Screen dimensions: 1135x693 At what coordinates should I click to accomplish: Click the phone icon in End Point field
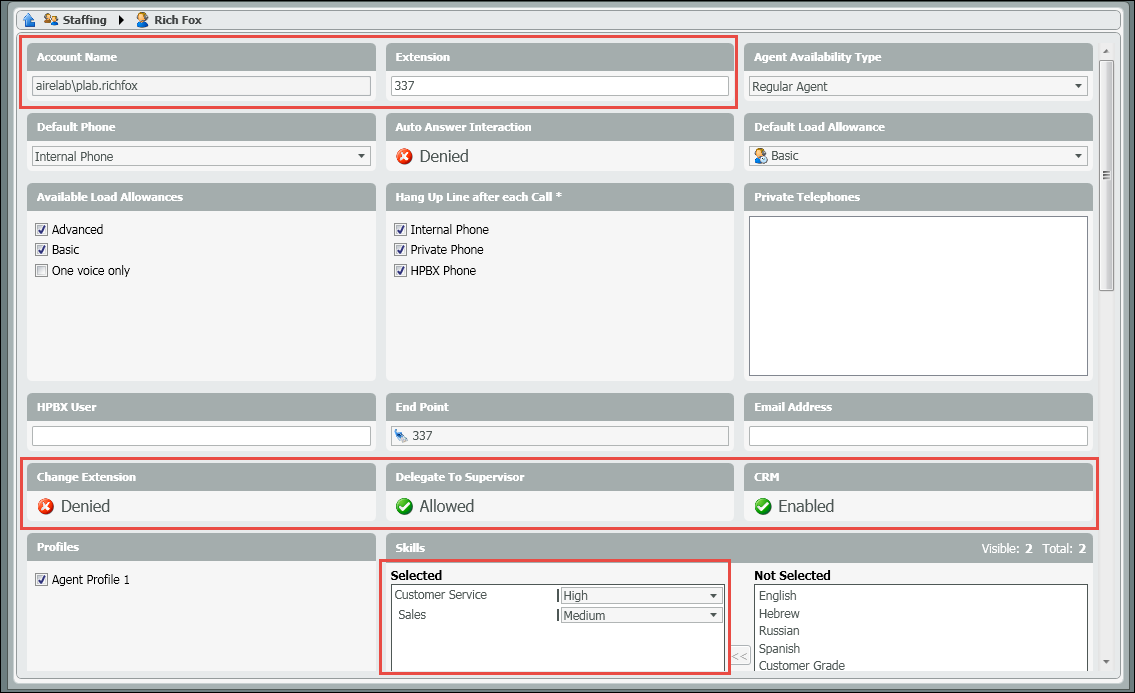(401, 436)
